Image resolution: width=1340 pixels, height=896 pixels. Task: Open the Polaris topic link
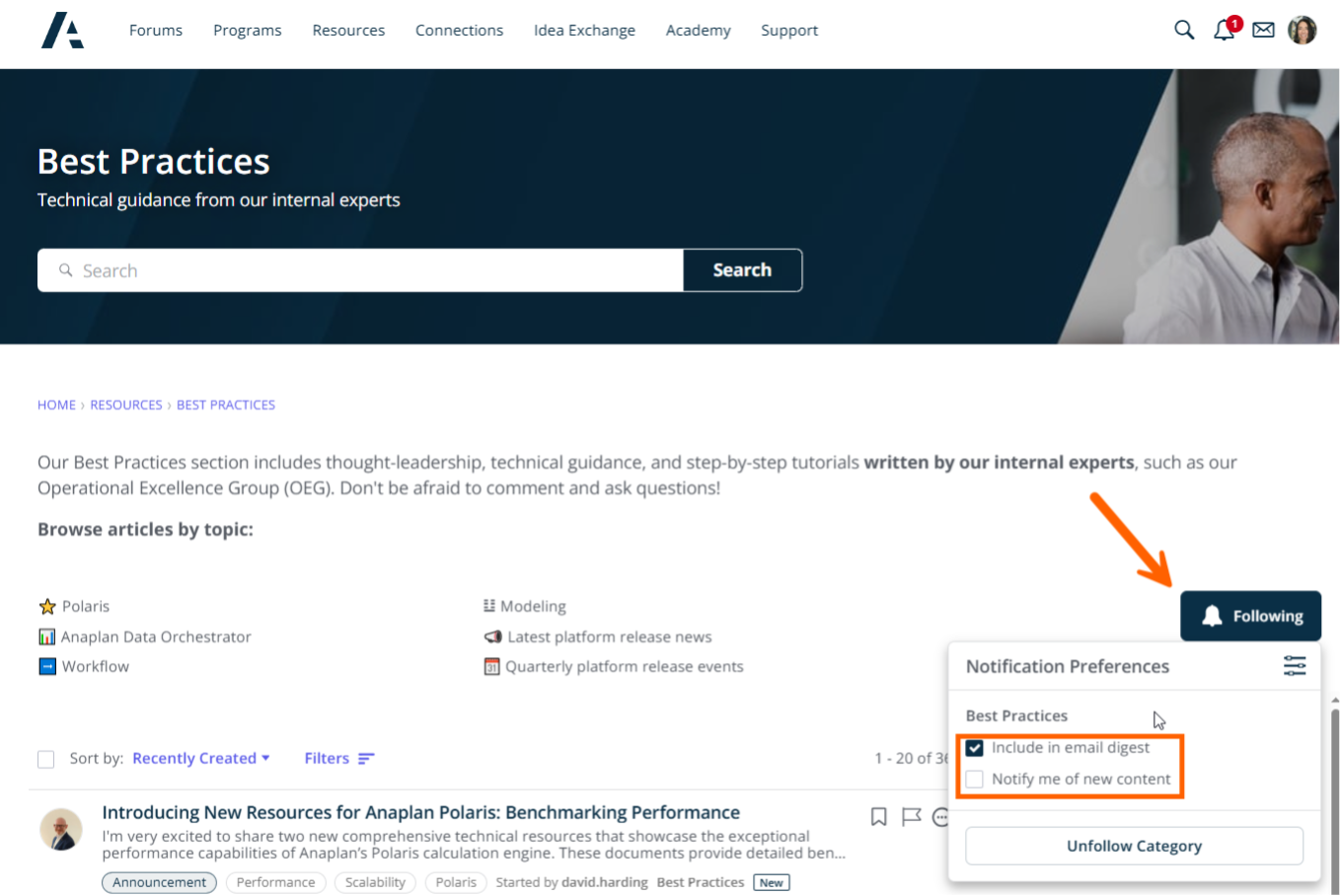[x=86, y=606]
